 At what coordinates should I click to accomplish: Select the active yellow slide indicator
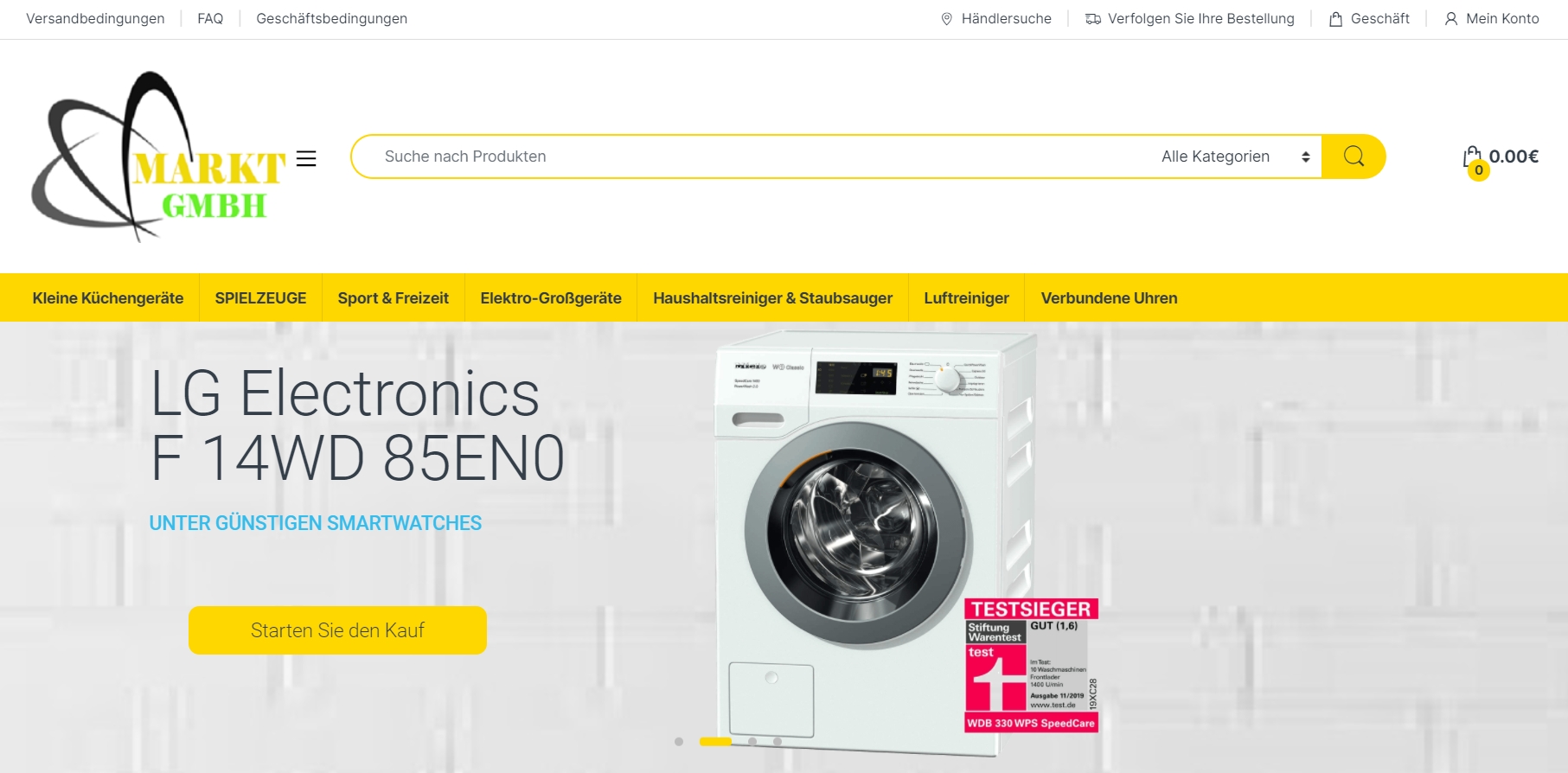(x=715, y=741)
